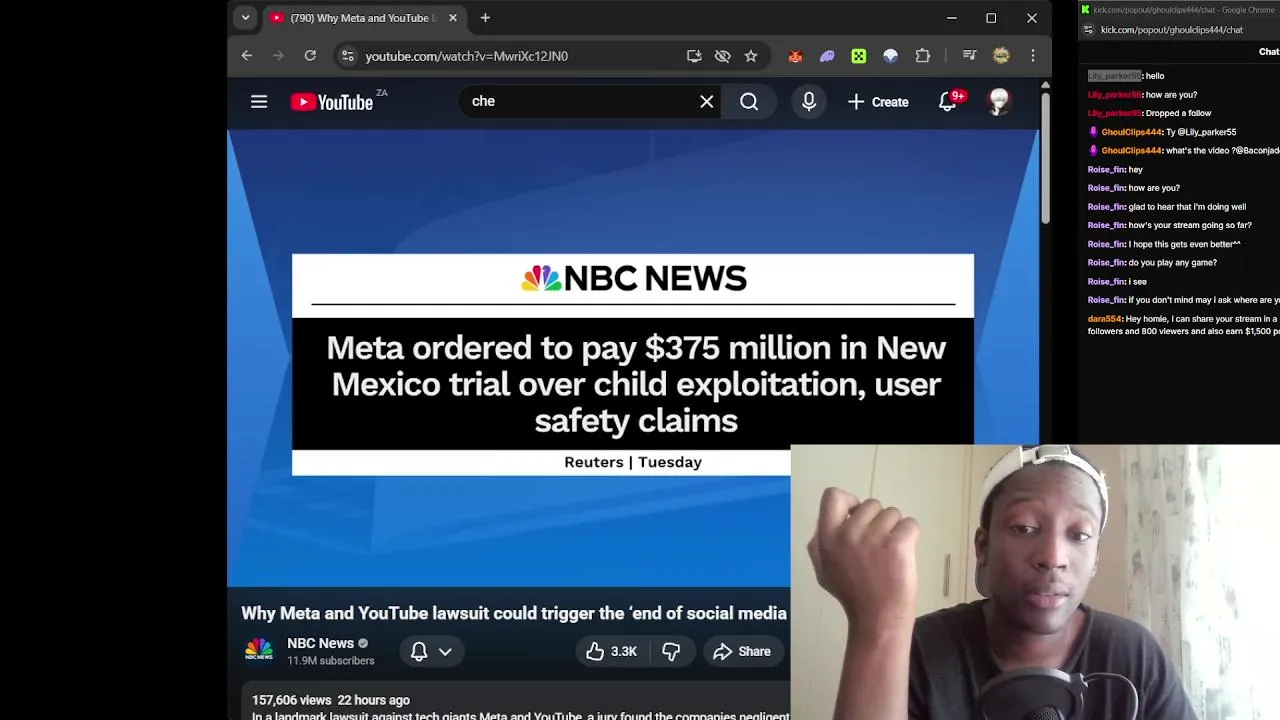The image size is (1280, 720).
Task: Click the install/cast screen icon in address bar
Action: (x=694, y=56)
